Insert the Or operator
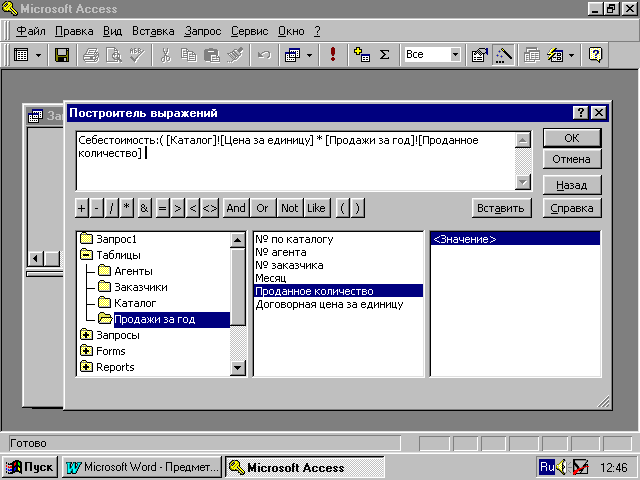Image resolution: width=640 pixels, height=480 pixels. [262, 208]
